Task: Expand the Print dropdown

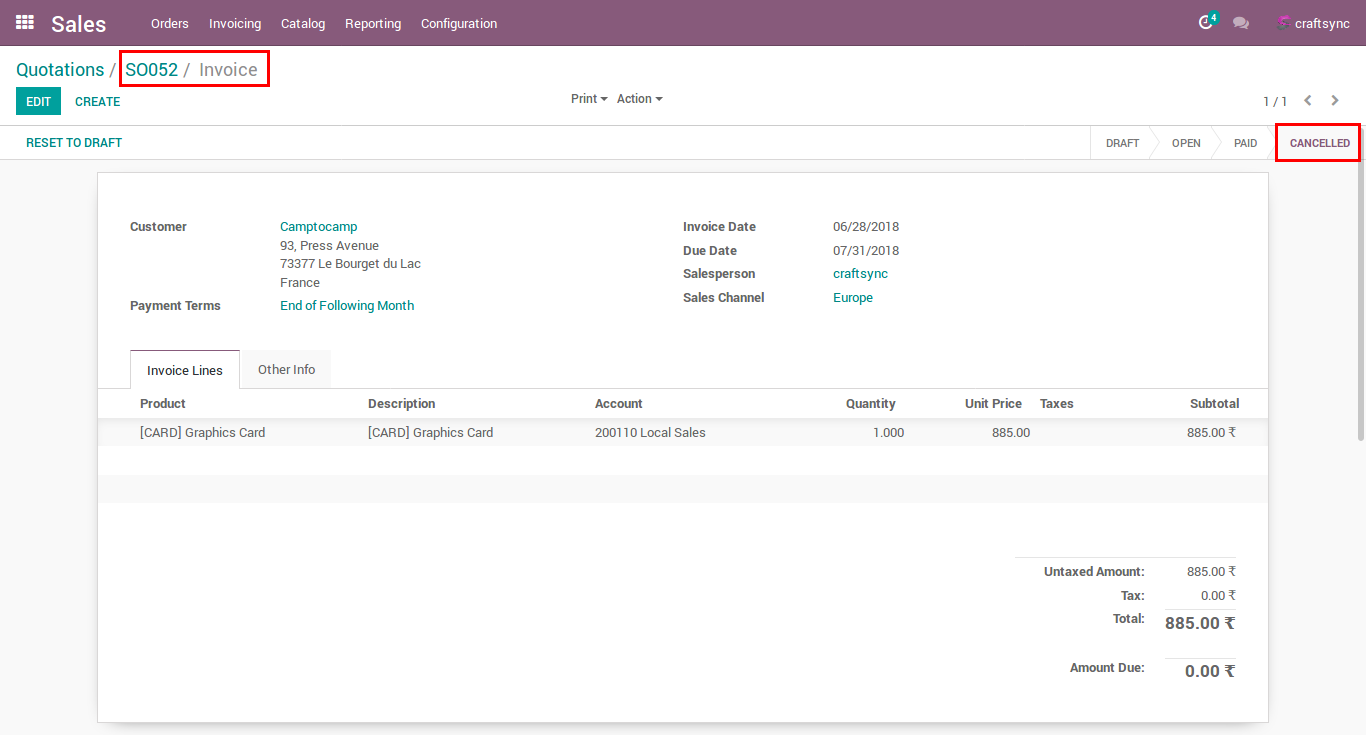Action: 589,99
